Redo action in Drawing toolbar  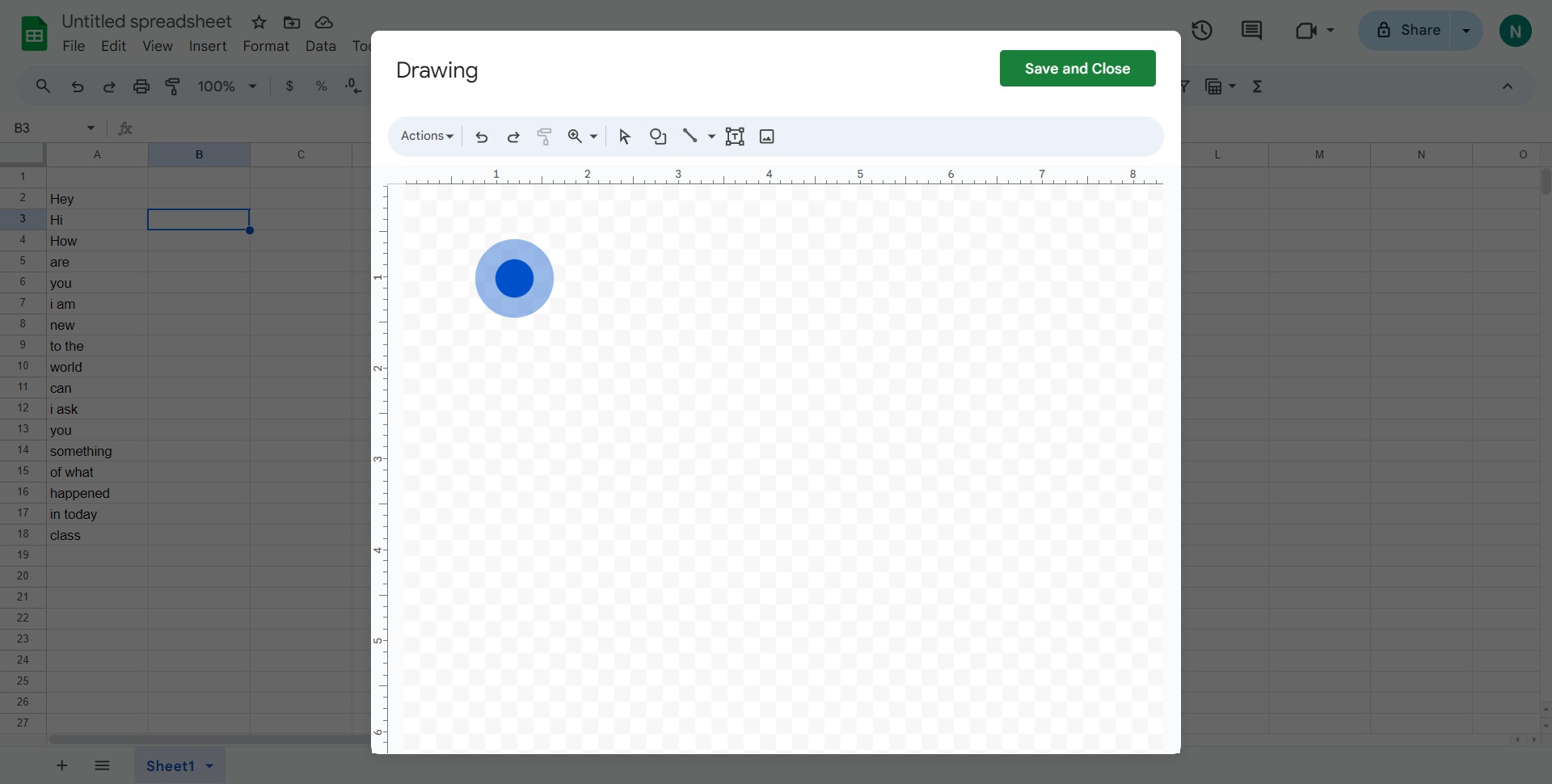[x=513, y=137]
